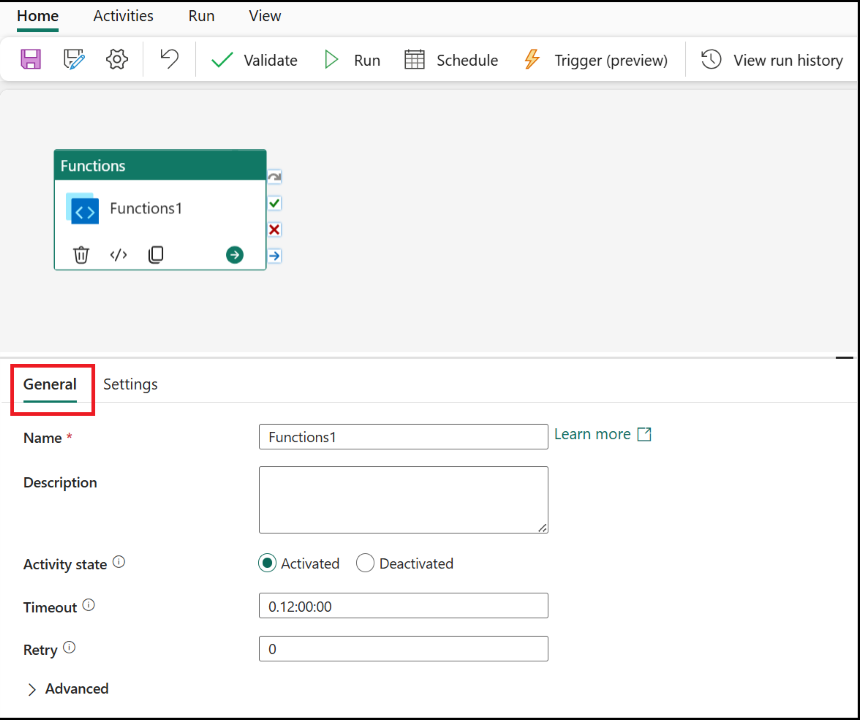Clone the Functions1 activity
860x720 pixels.
point(156,254)
